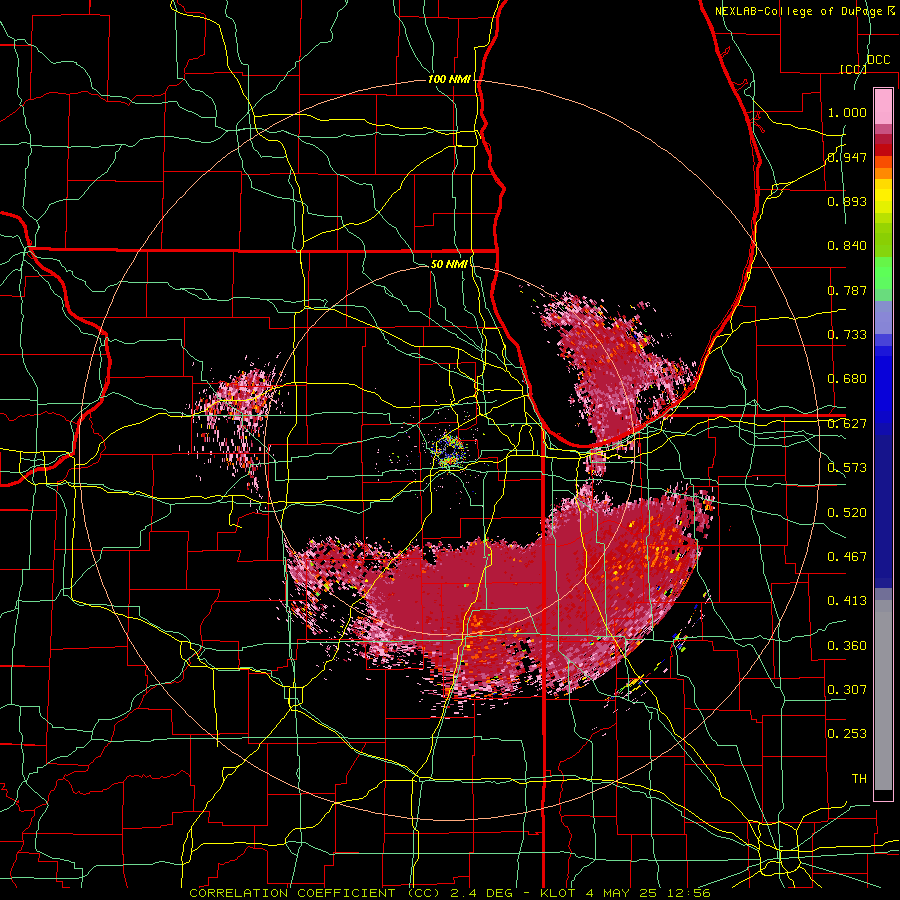Viewport: 900px width, 900px height.
Task: Click the 100 NMI range ring label
Action: tap(449, 79)
